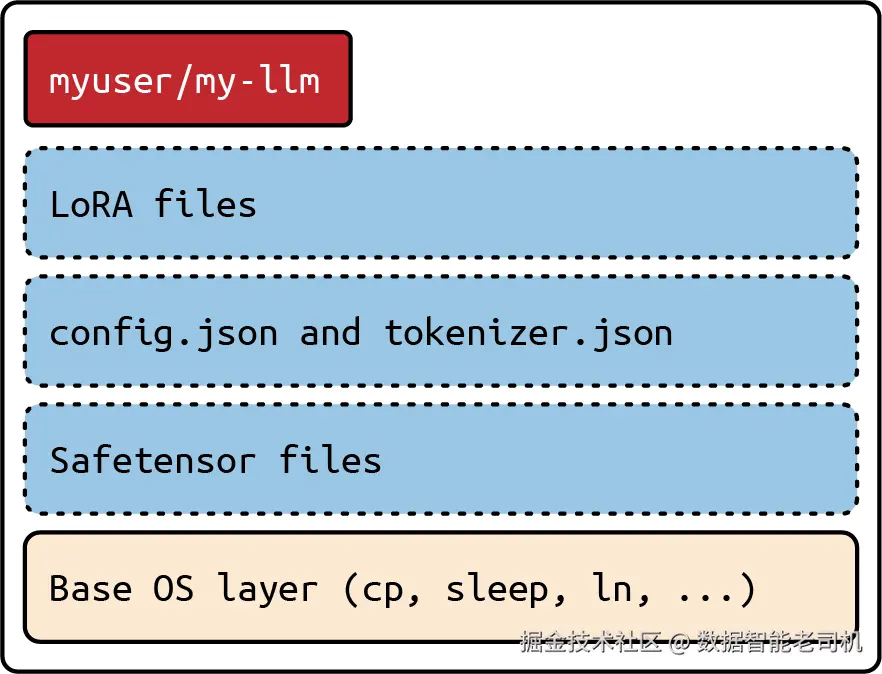
Task: Click "and" between config.json and tokenizer.json
Action: pos(330,332)
